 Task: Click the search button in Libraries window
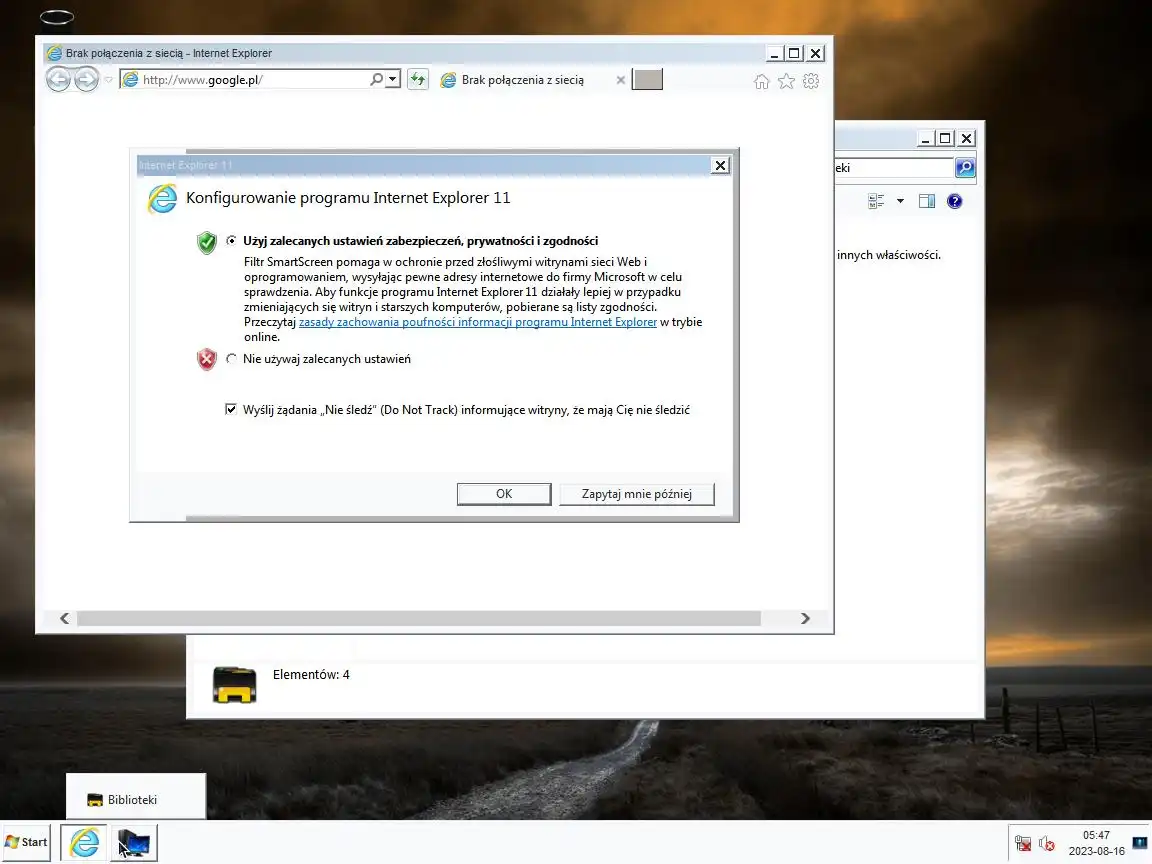click(x=965, y=168)
